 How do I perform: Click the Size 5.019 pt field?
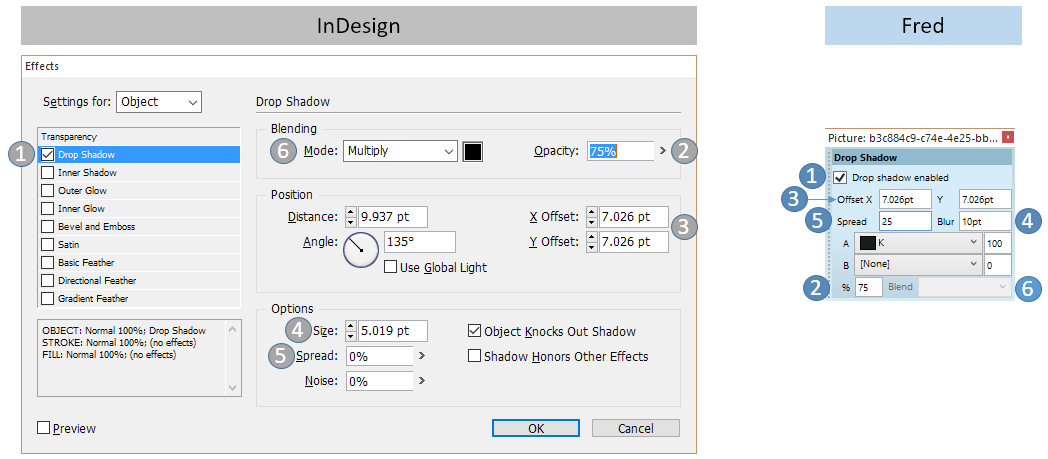pos(393,331)
